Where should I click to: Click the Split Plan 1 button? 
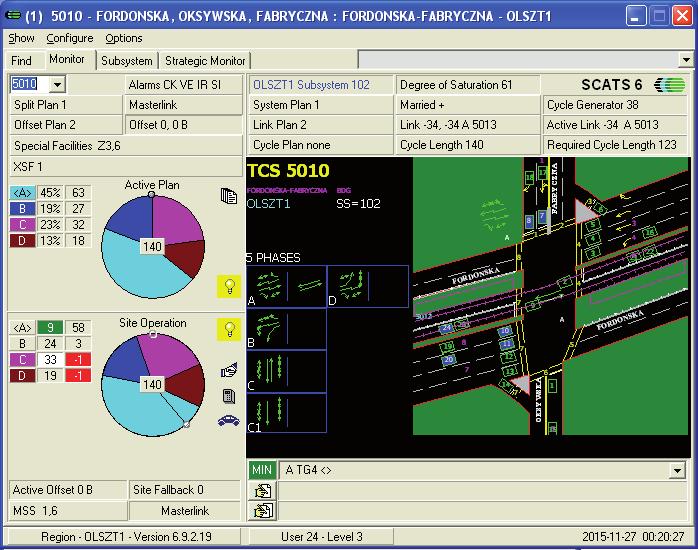(65, 105)
